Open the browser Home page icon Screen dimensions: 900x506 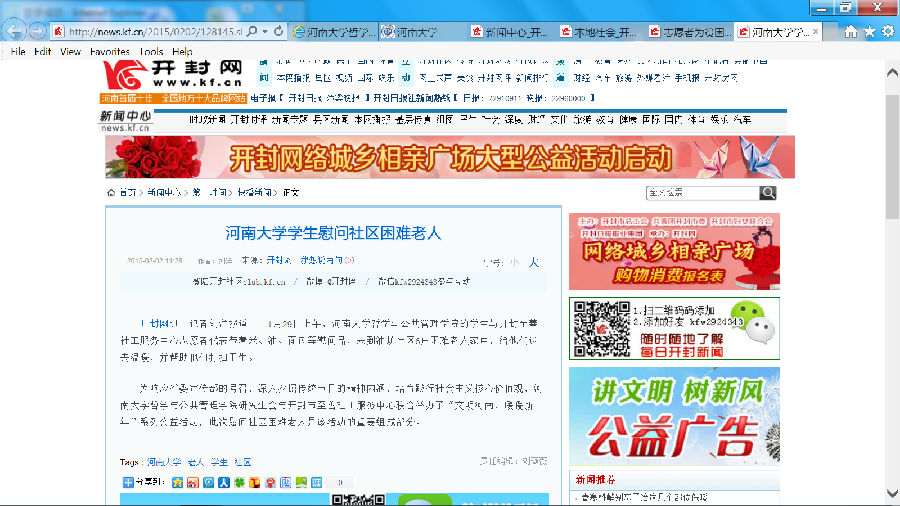point(850,31)
